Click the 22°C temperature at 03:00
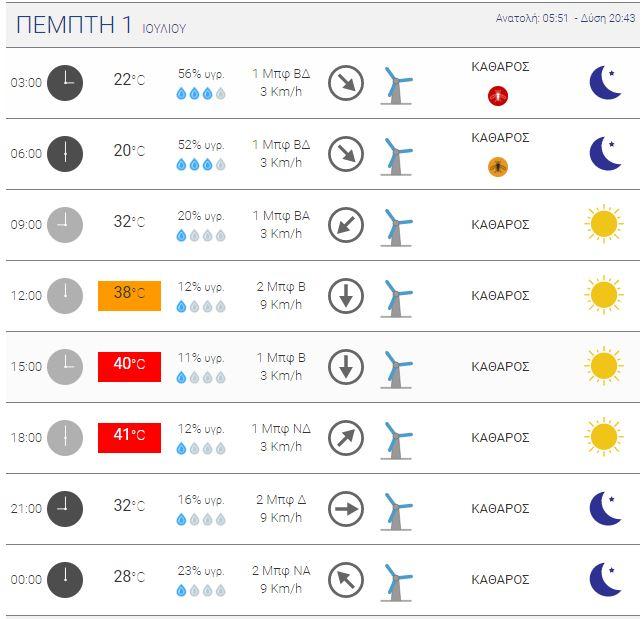This screenshot has width=644, height=619. pyautogui.click(x=129, y=80)
